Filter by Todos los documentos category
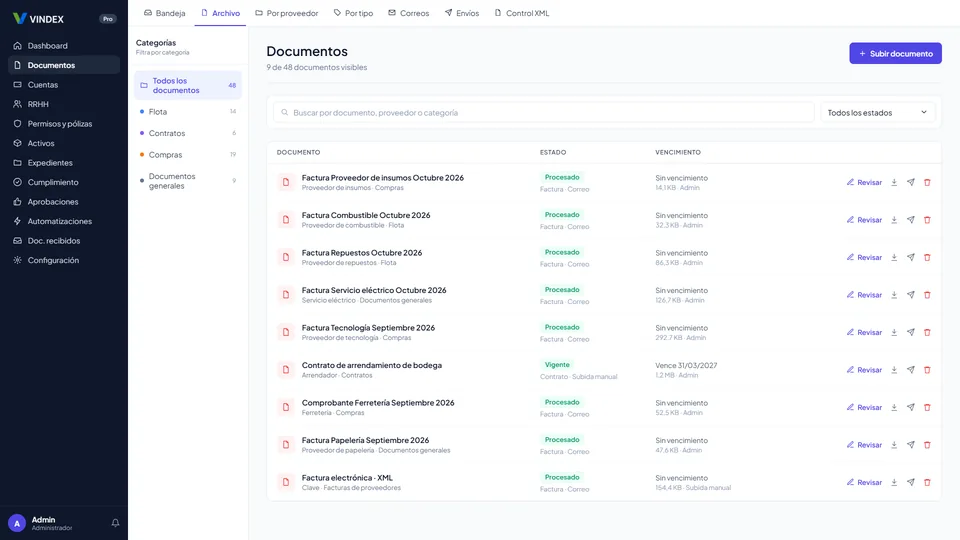The width and height of the screenshot is (960, 540). point(187,85)
